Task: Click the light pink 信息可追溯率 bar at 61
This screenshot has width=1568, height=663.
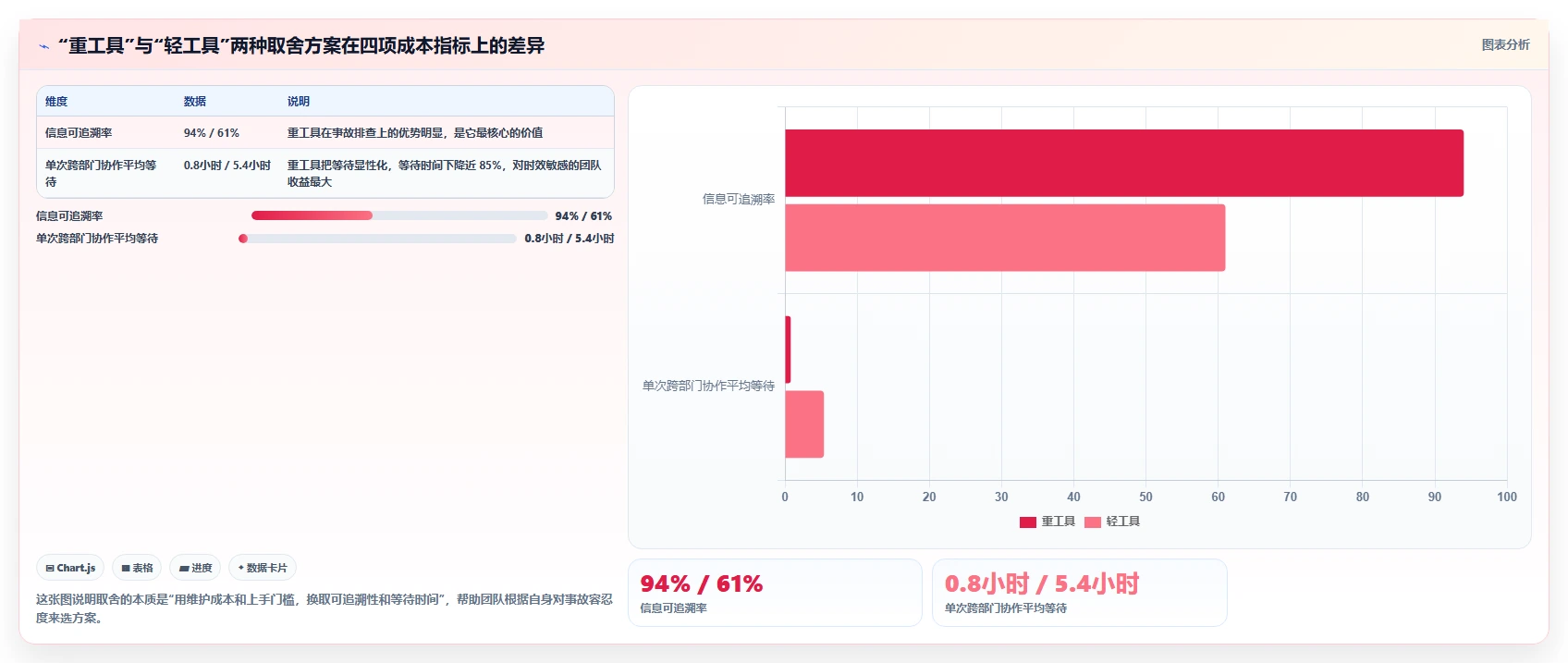Action: pyautogui.click(x=1005, y=238)
